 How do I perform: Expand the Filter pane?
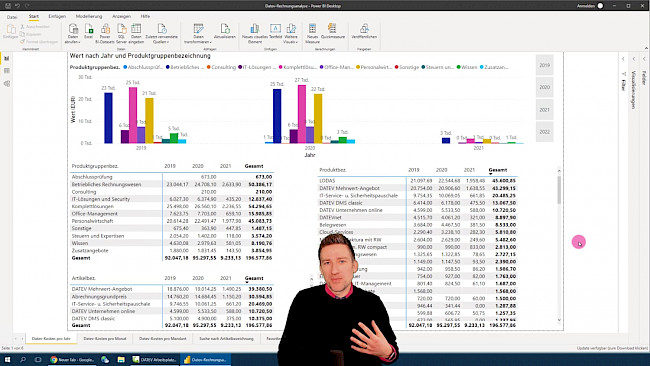623,59
